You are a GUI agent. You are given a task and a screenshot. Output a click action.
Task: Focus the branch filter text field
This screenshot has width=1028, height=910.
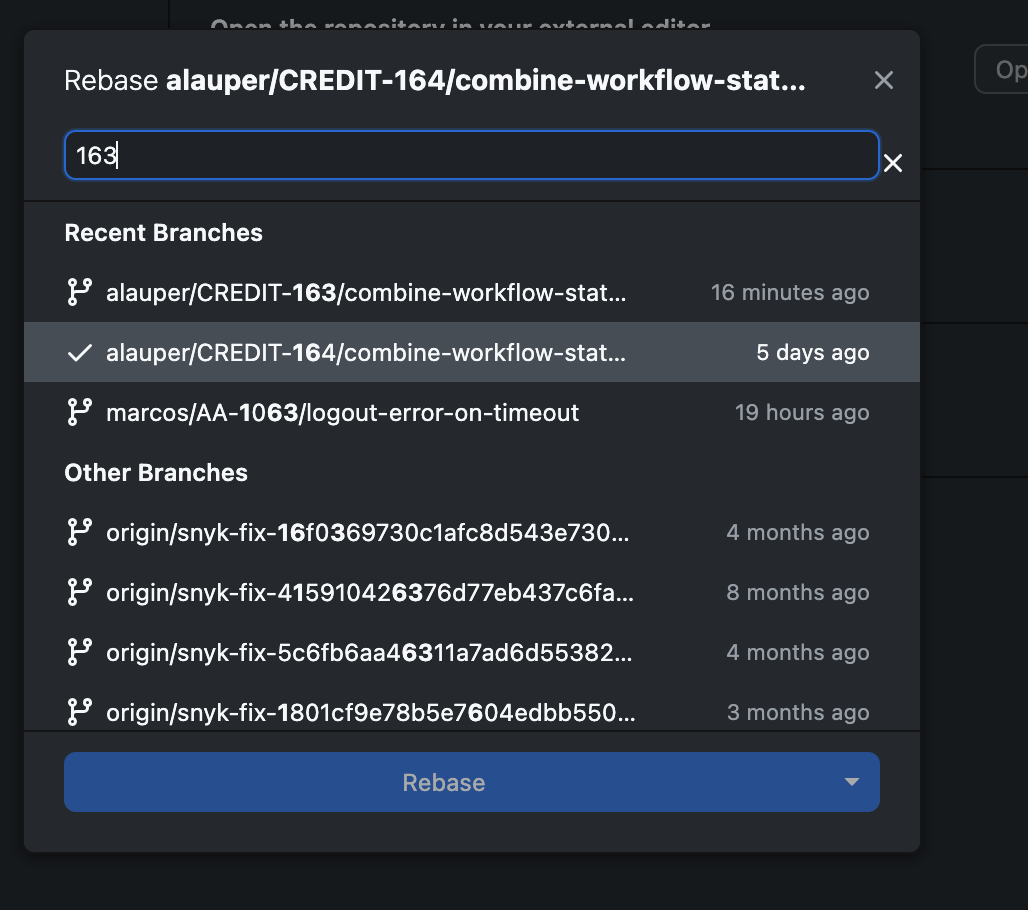(471, 155)
